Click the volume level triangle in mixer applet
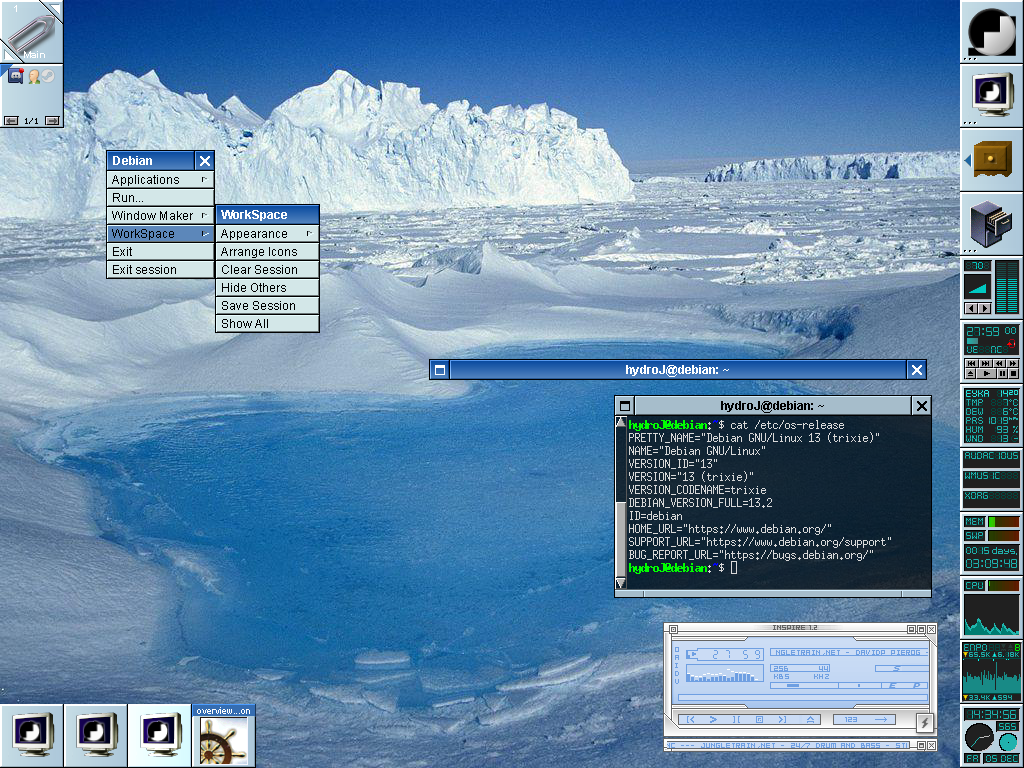 (978, 288)
